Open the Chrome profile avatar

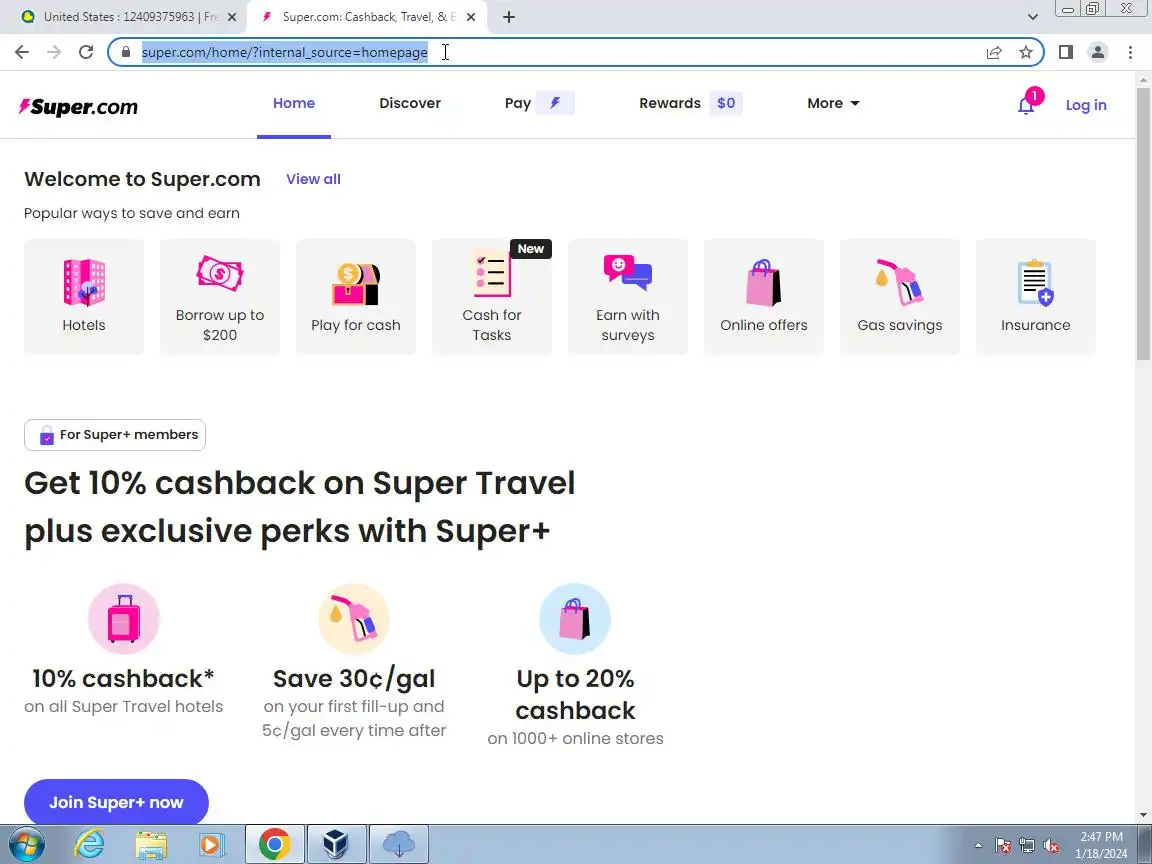point(1098,52)
